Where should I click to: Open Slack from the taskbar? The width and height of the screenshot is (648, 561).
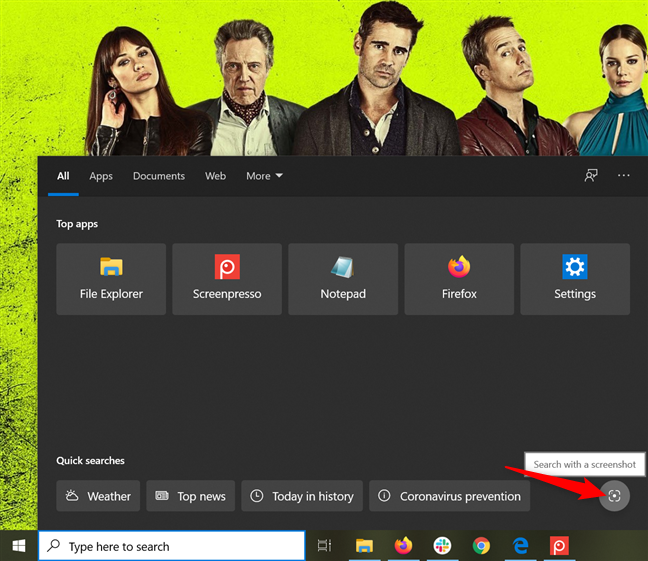pyautogui.click(x=442, y=546)
